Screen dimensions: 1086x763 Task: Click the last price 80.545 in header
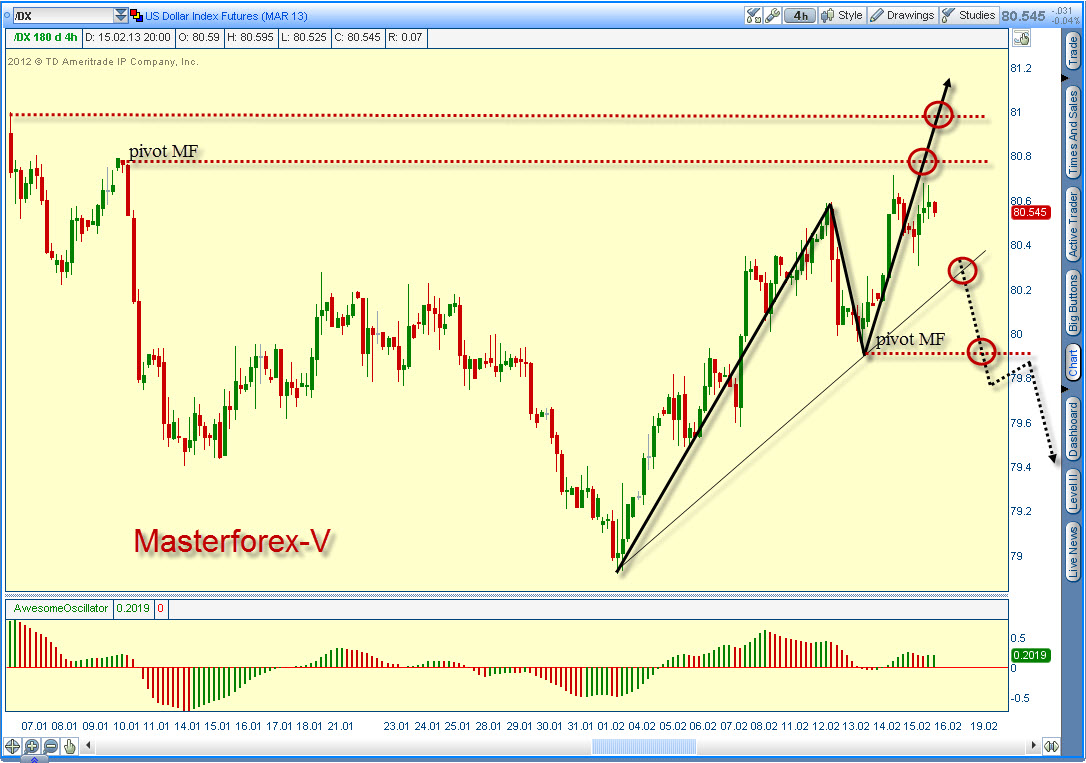[x=1023, y=16]
